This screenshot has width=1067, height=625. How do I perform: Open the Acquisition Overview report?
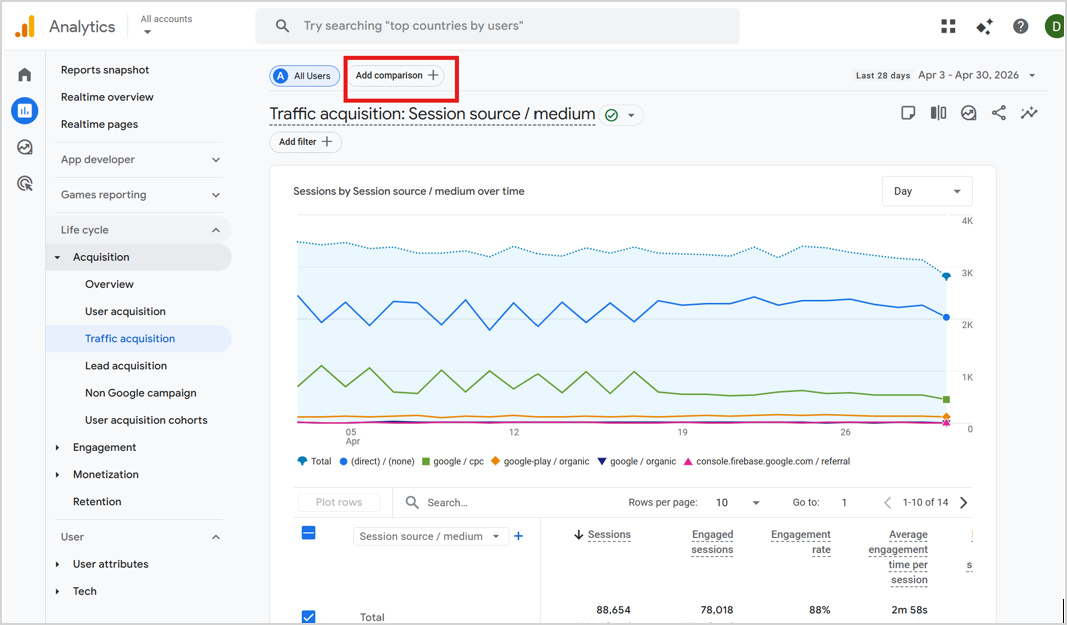click(x=109, y=285)
